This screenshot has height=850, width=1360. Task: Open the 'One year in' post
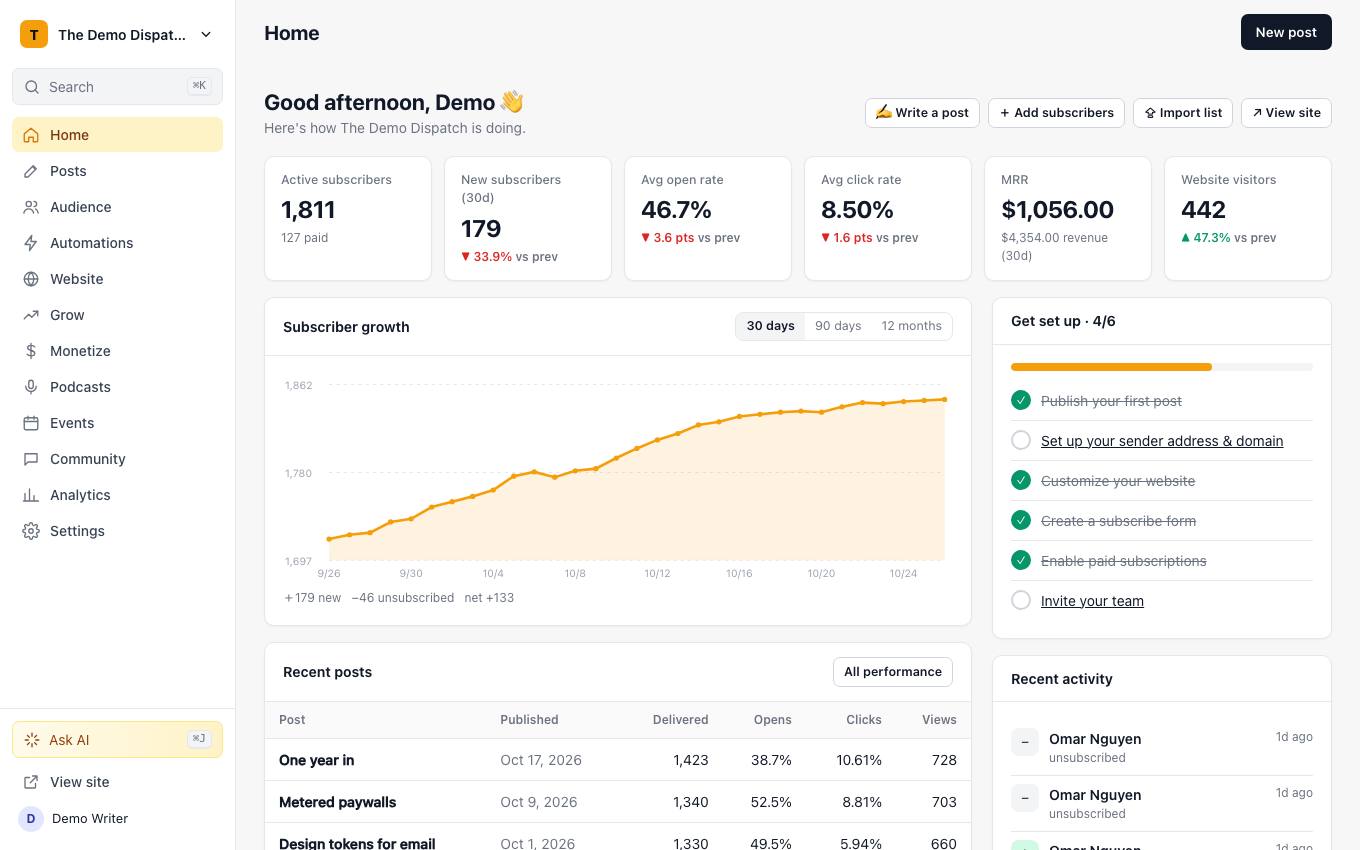point(316,760)
